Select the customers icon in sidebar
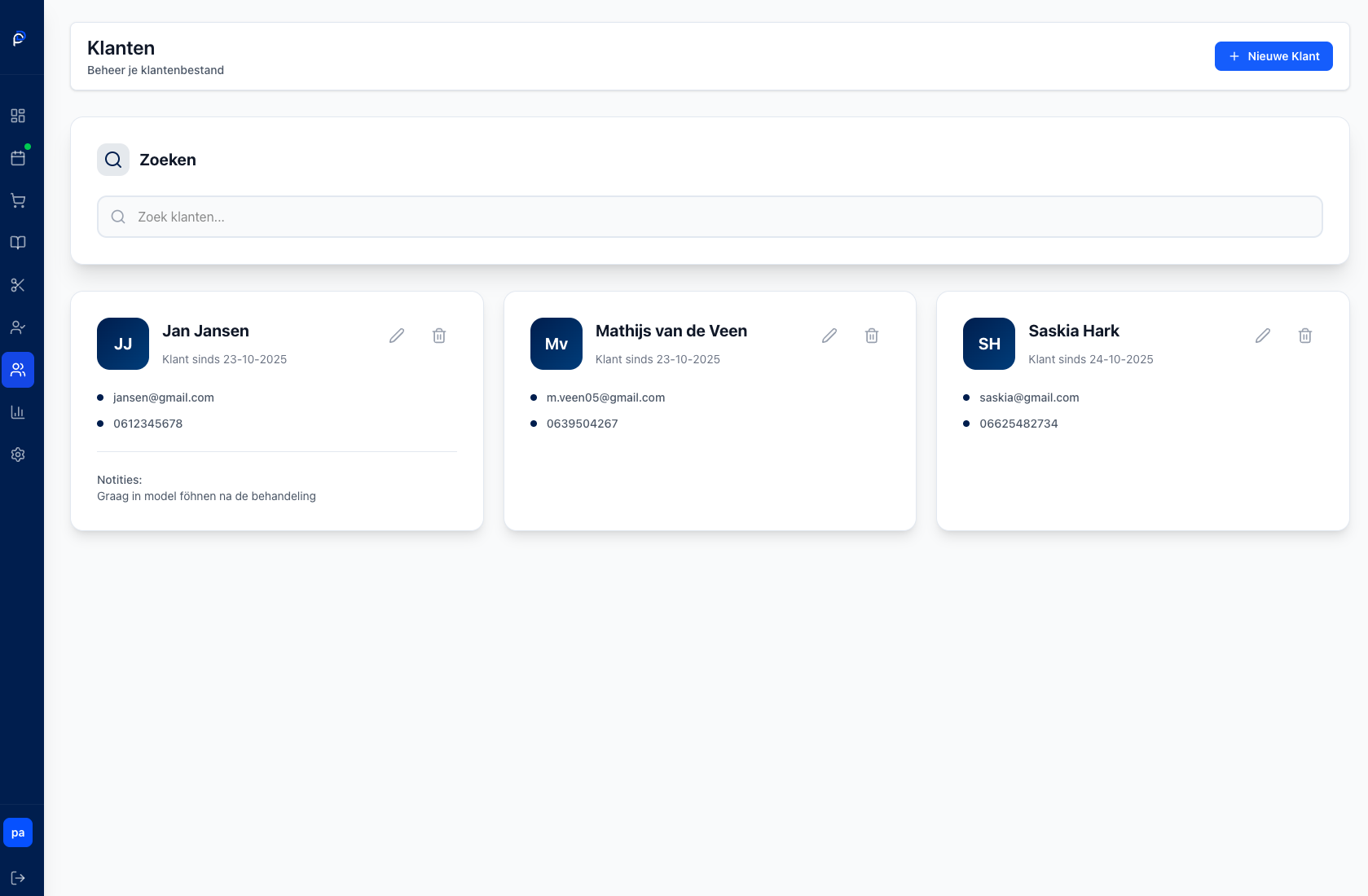The width and height of the screenshot is (1368, 896). (x=18, y=370)
